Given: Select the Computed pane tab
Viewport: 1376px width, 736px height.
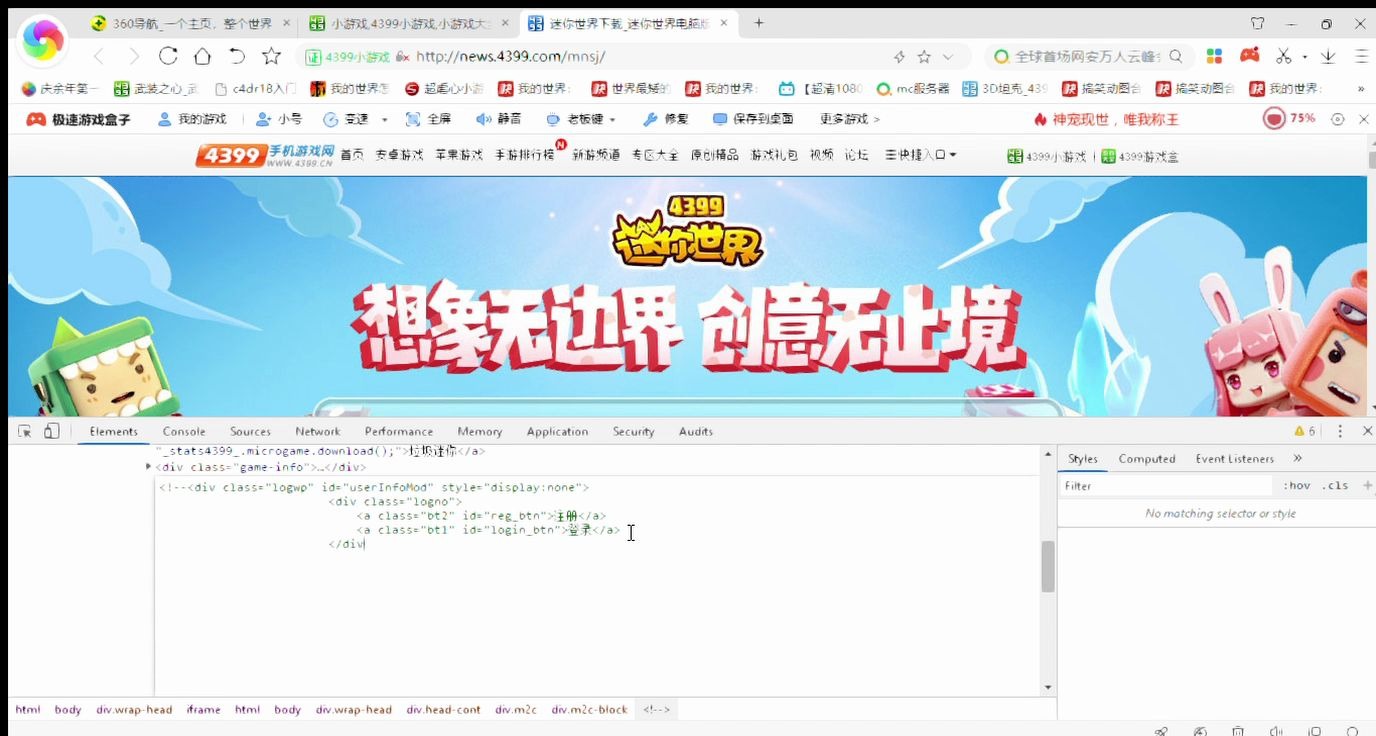Looking at the screenshot, I should tap(1147, 458).
